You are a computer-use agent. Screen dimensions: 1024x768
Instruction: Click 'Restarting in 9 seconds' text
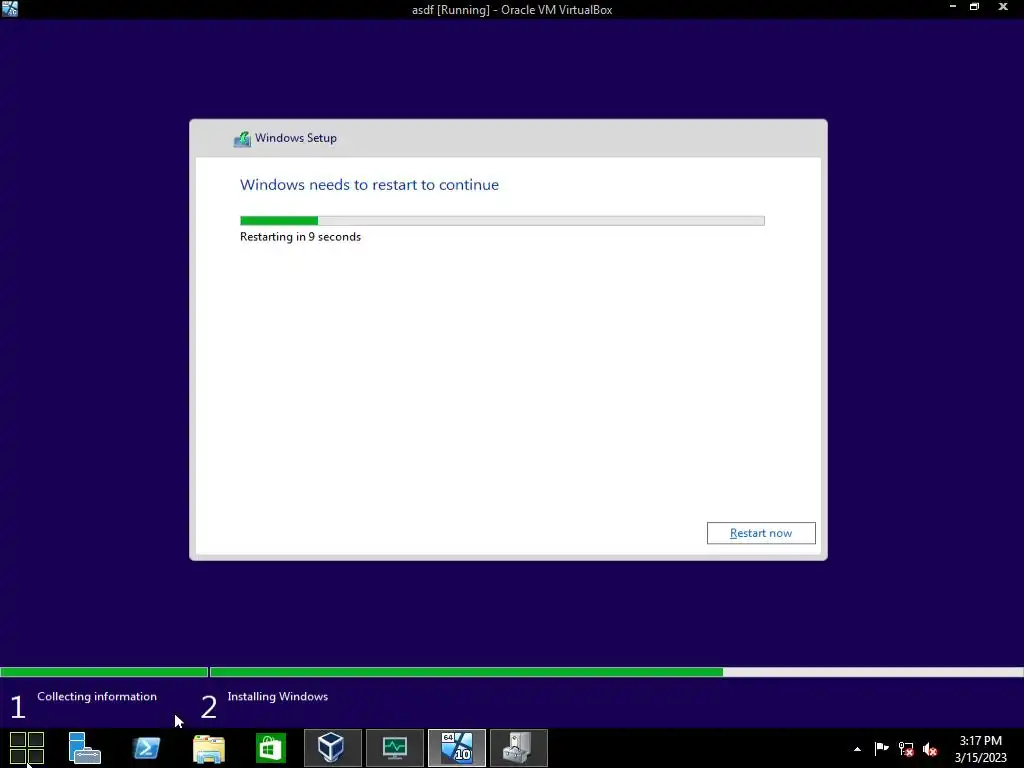click(x=300, y=236)
